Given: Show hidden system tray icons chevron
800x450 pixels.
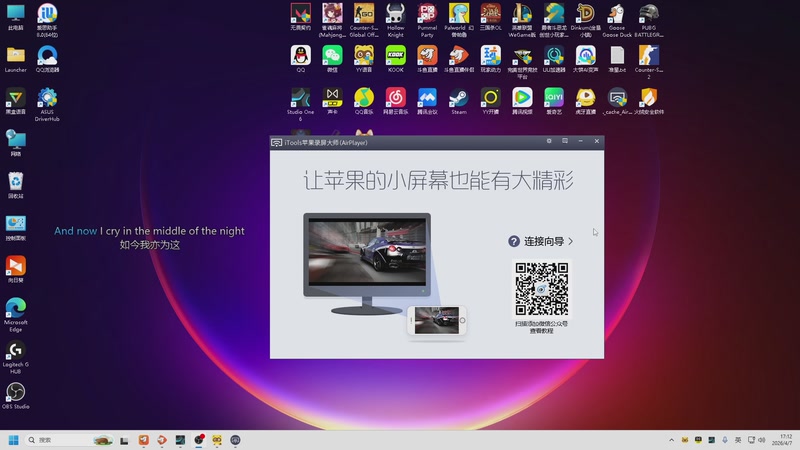Looking at the screenshot, I should pyautogui.click(x=671, y=440).
